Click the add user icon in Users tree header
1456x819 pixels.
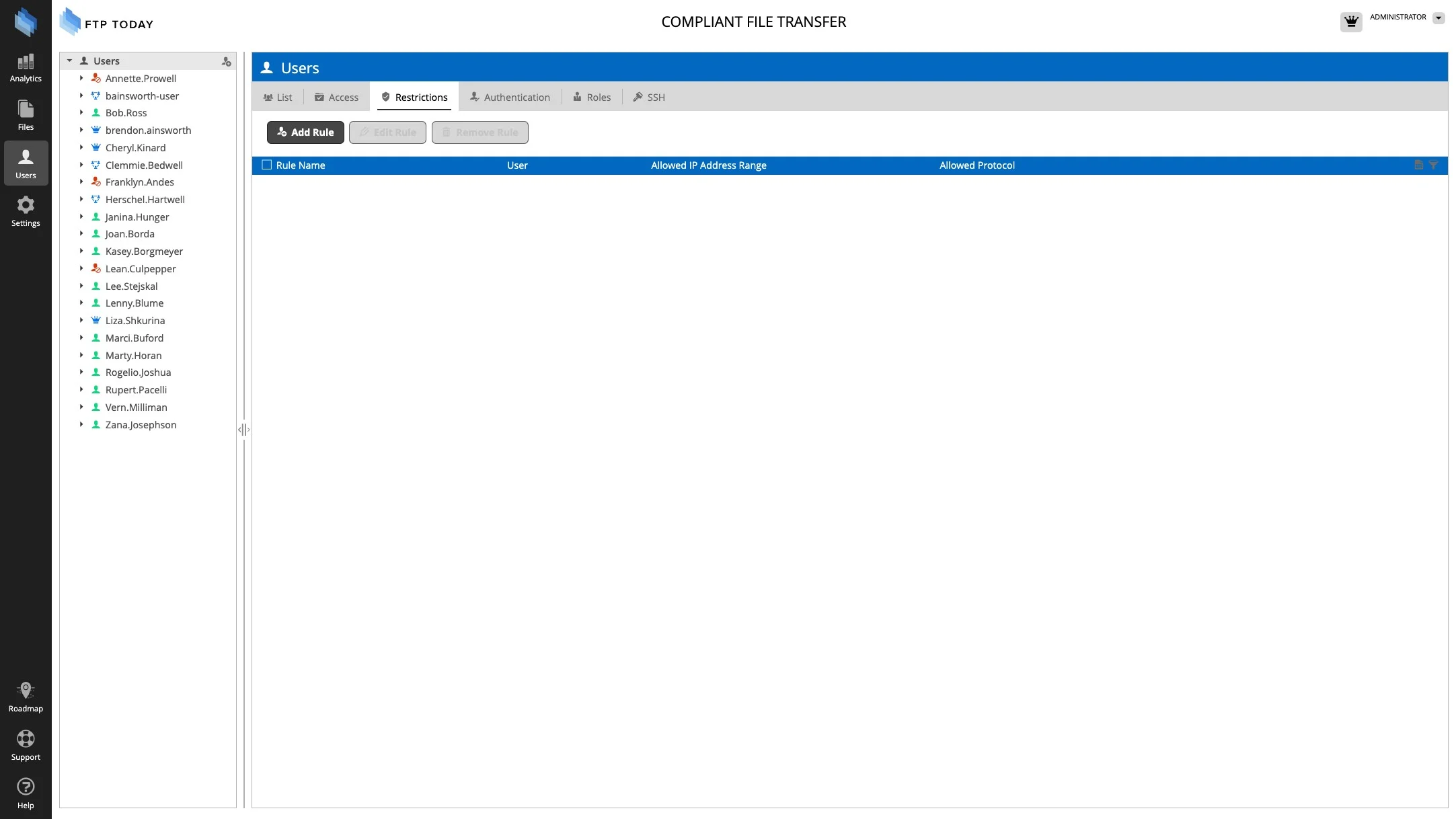(227, 61)
